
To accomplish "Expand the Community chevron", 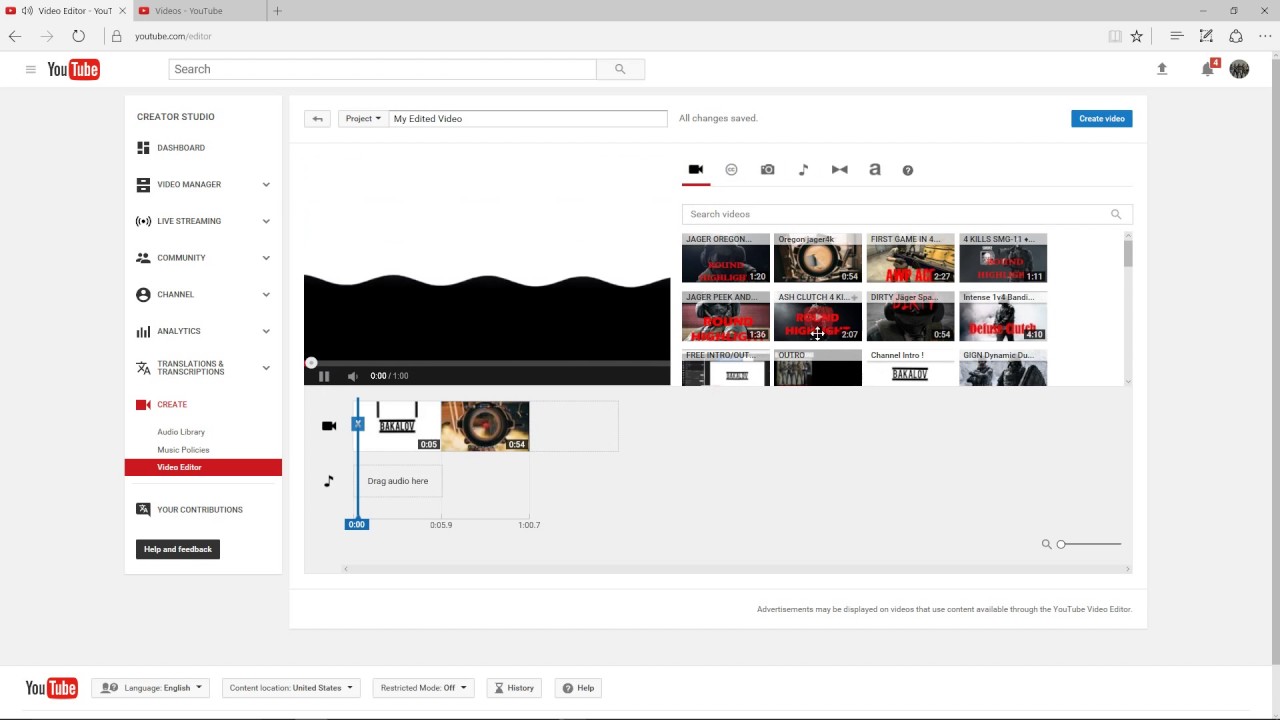I will tap(266, 258).
